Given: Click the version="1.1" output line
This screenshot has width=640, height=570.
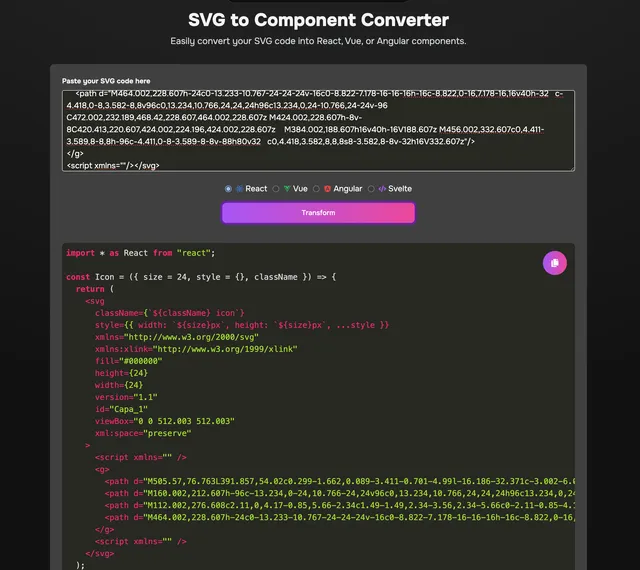Looking at the screenshot, I should 126,397.
